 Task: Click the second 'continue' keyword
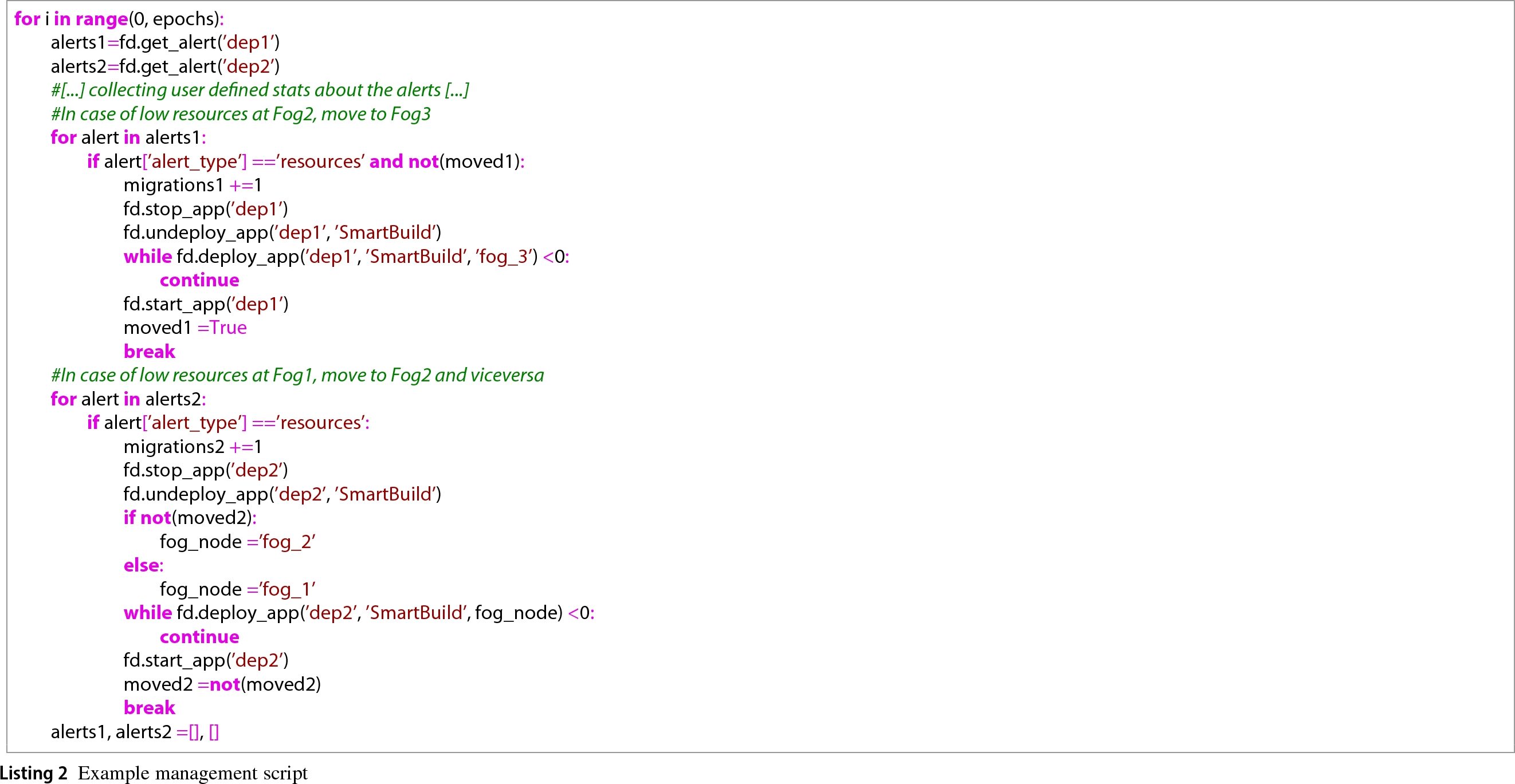199,637
